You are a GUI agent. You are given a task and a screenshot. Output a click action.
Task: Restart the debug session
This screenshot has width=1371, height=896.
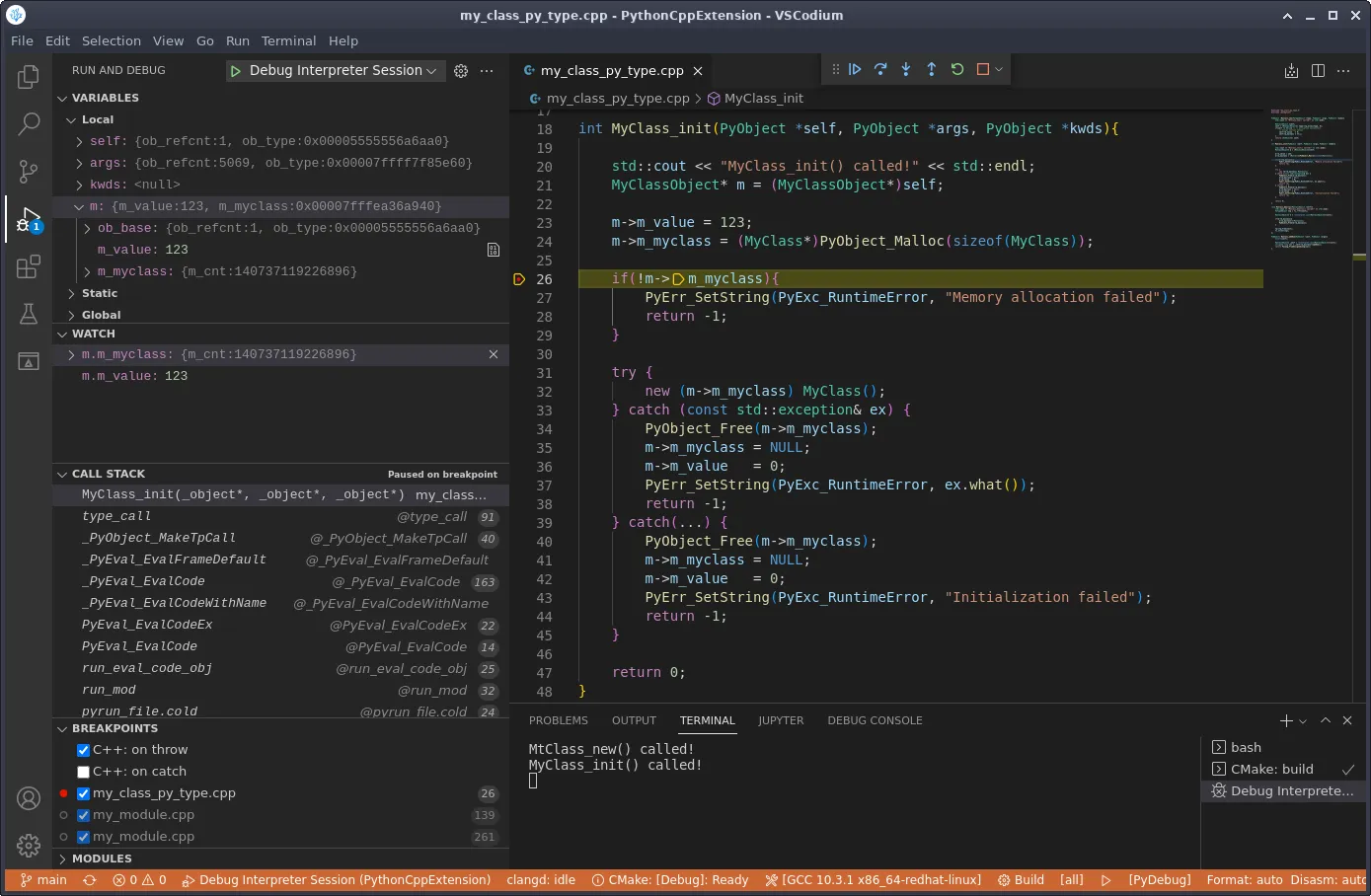pos(957,69)
